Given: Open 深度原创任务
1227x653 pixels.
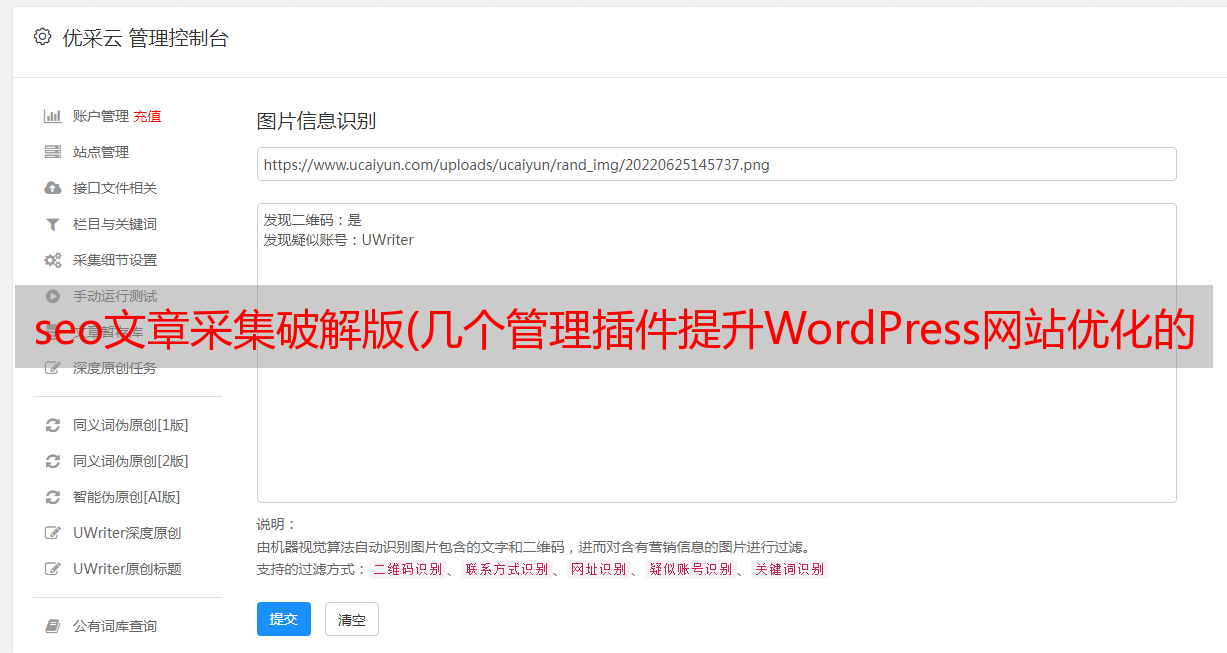Looking at the screenshot, I should (115, 368).
